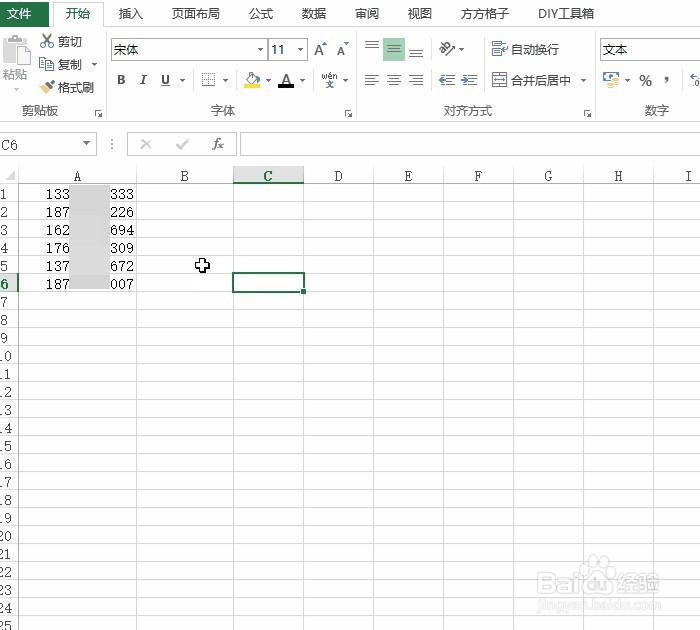Screen dimensions: 700x630
Task: Toggle Italic formatting
Action: click(143, 80)
